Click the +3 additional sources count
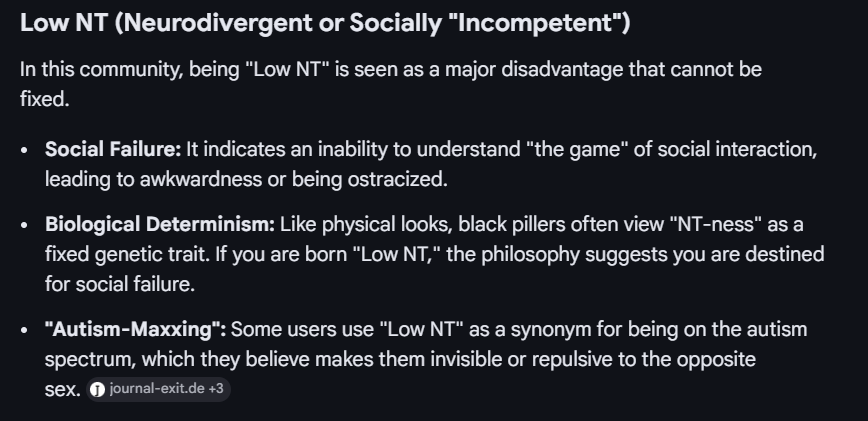The image size is (868, 421). (215, 391)
